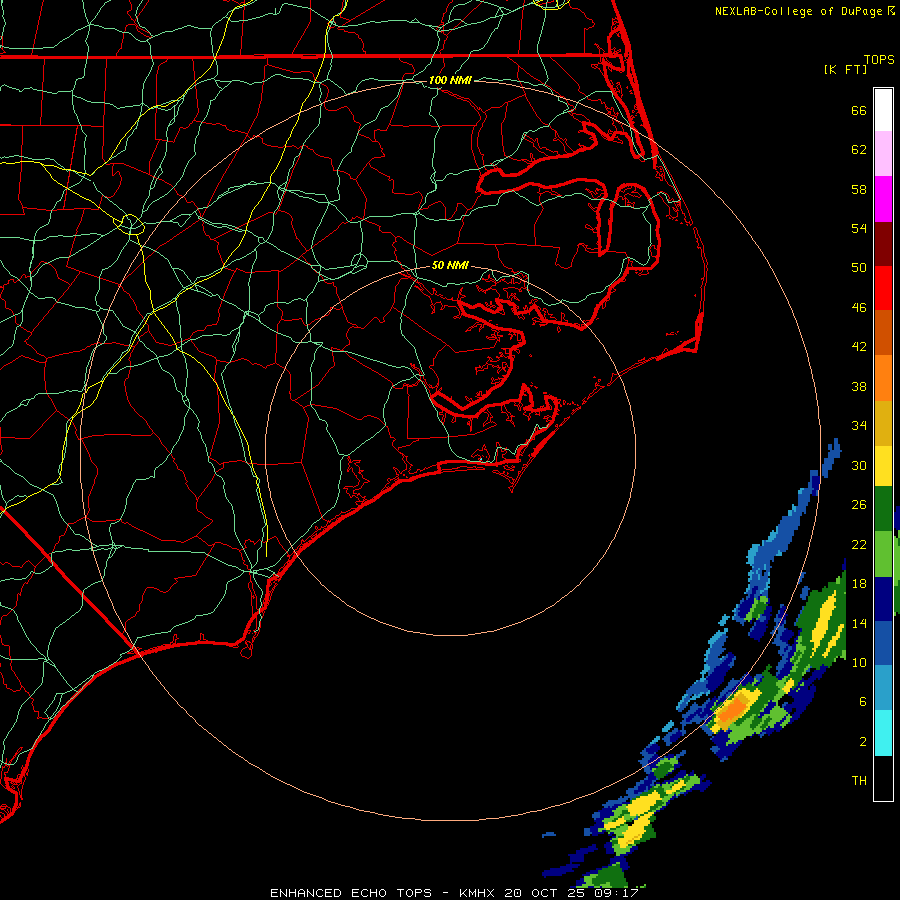This screenshot has height=900, width=900.
Task: Click the legend value 66
Action: click(x=859, y=110)
